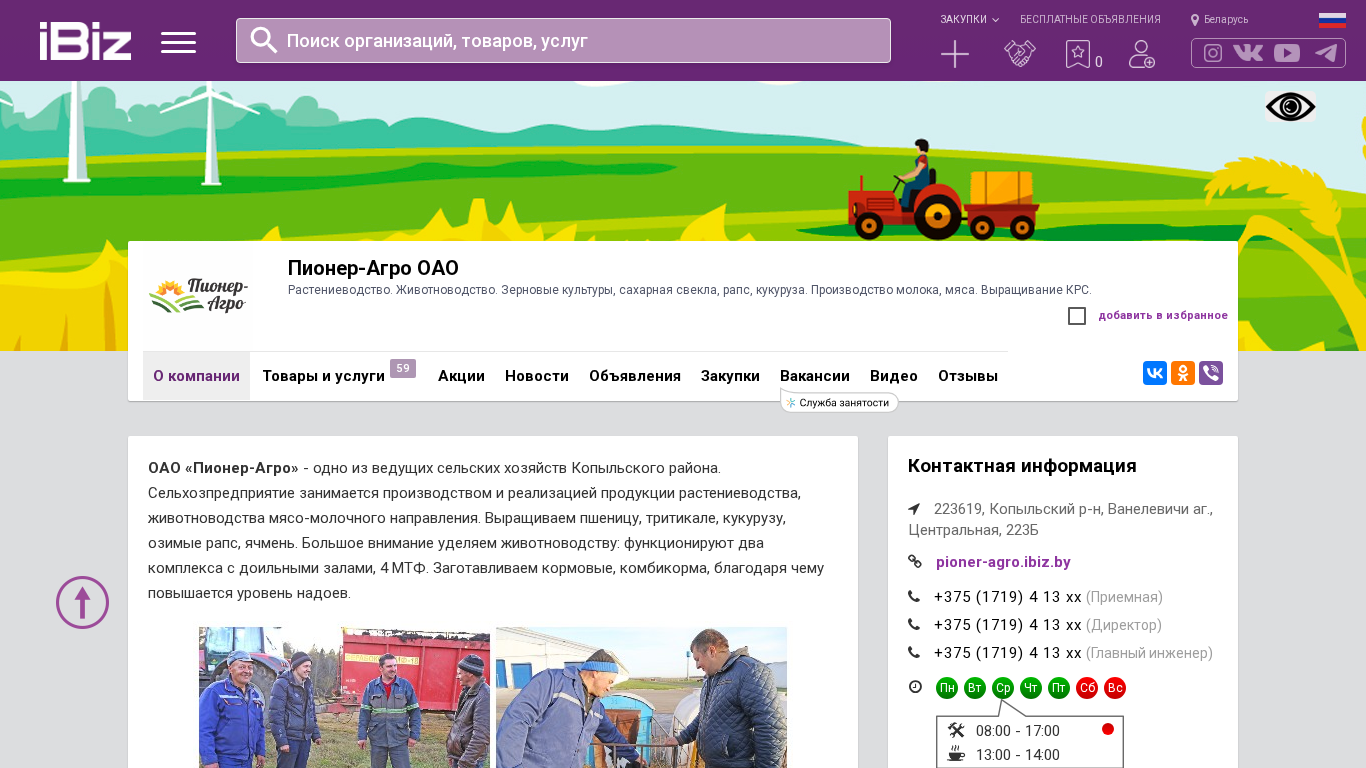Focus the search organizations input field
1366x768 pixels.
pos(563,40)
